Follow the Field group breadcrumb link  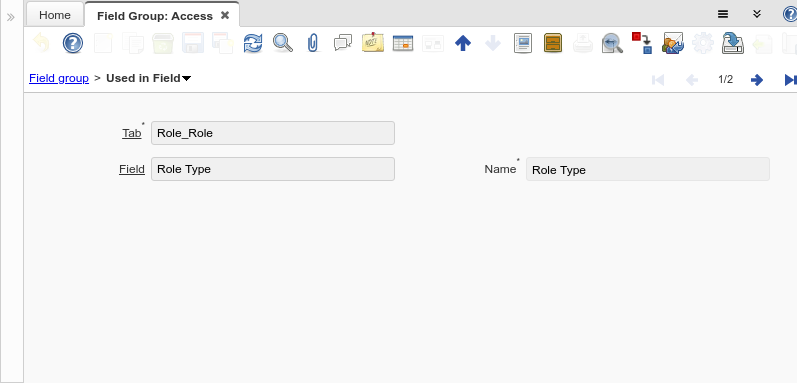pyautogui.click(x=59, y=78)
